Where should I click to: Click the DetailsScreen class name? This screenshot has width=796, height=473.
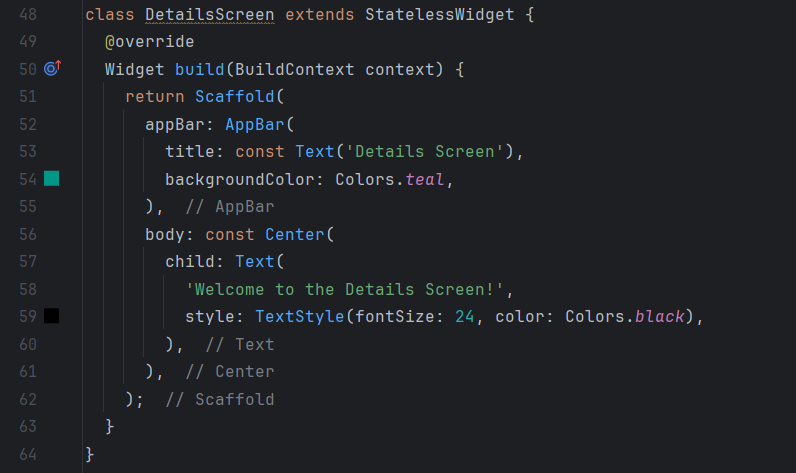pyautogui.click(x=210, y=15)
